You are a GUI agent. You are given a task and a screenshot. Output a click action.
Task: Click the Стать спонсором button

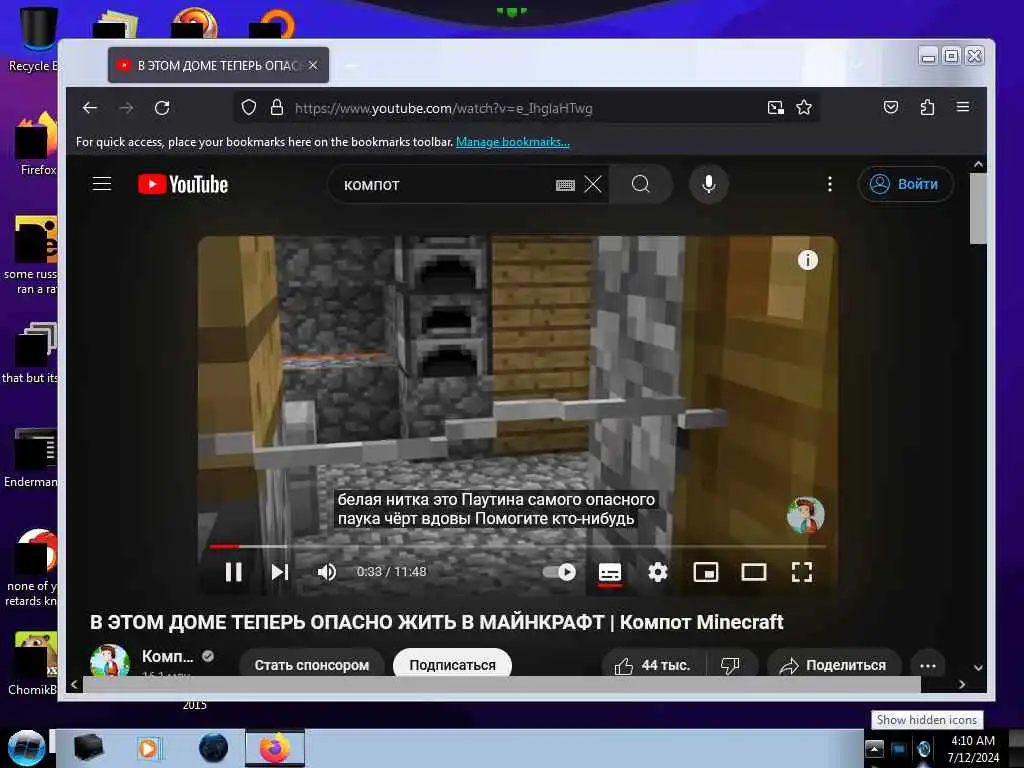[312, 665]
